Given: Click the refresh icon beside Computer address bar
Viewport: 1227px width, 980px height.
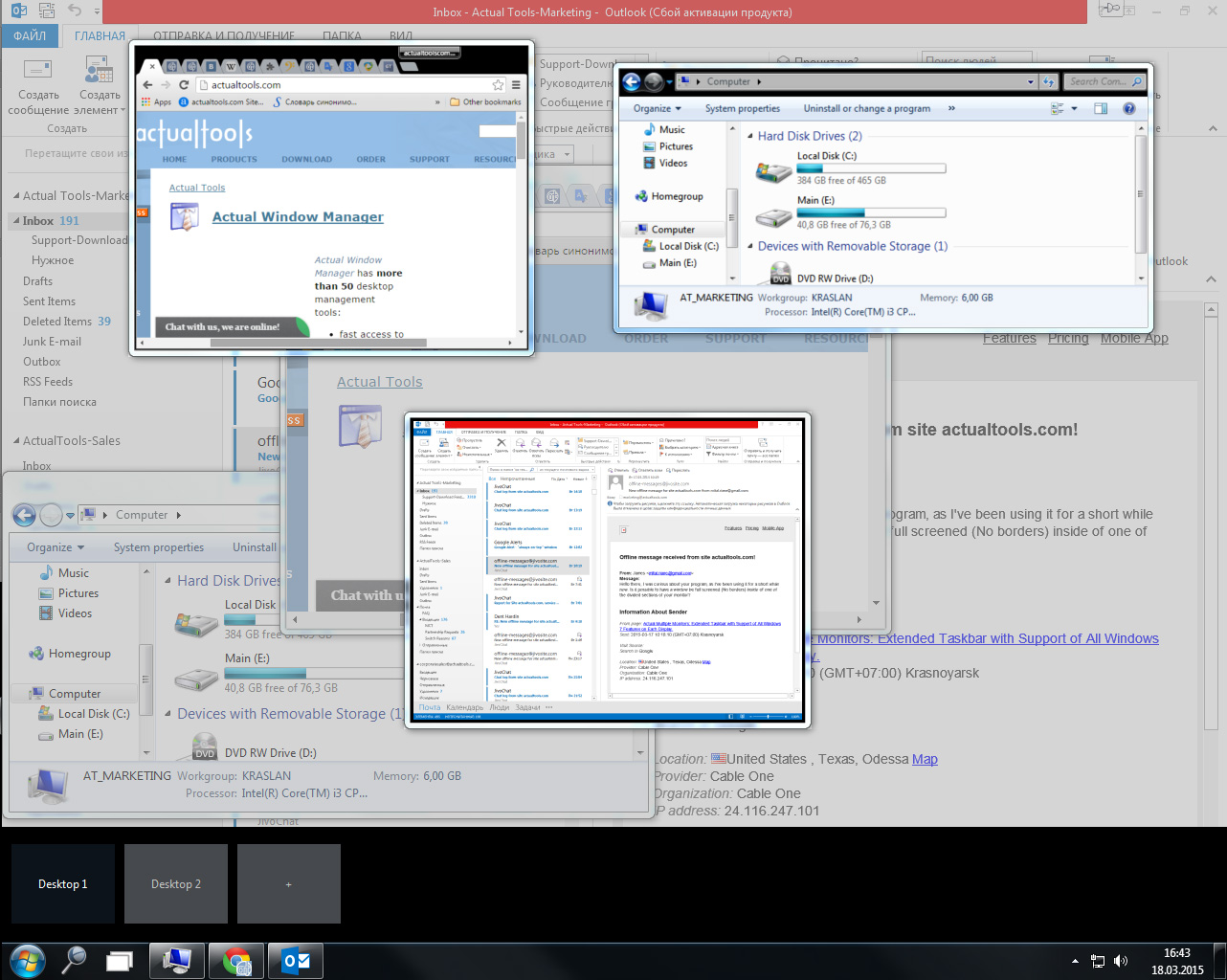Looking at the screenshot, I should coord(1049,82).
